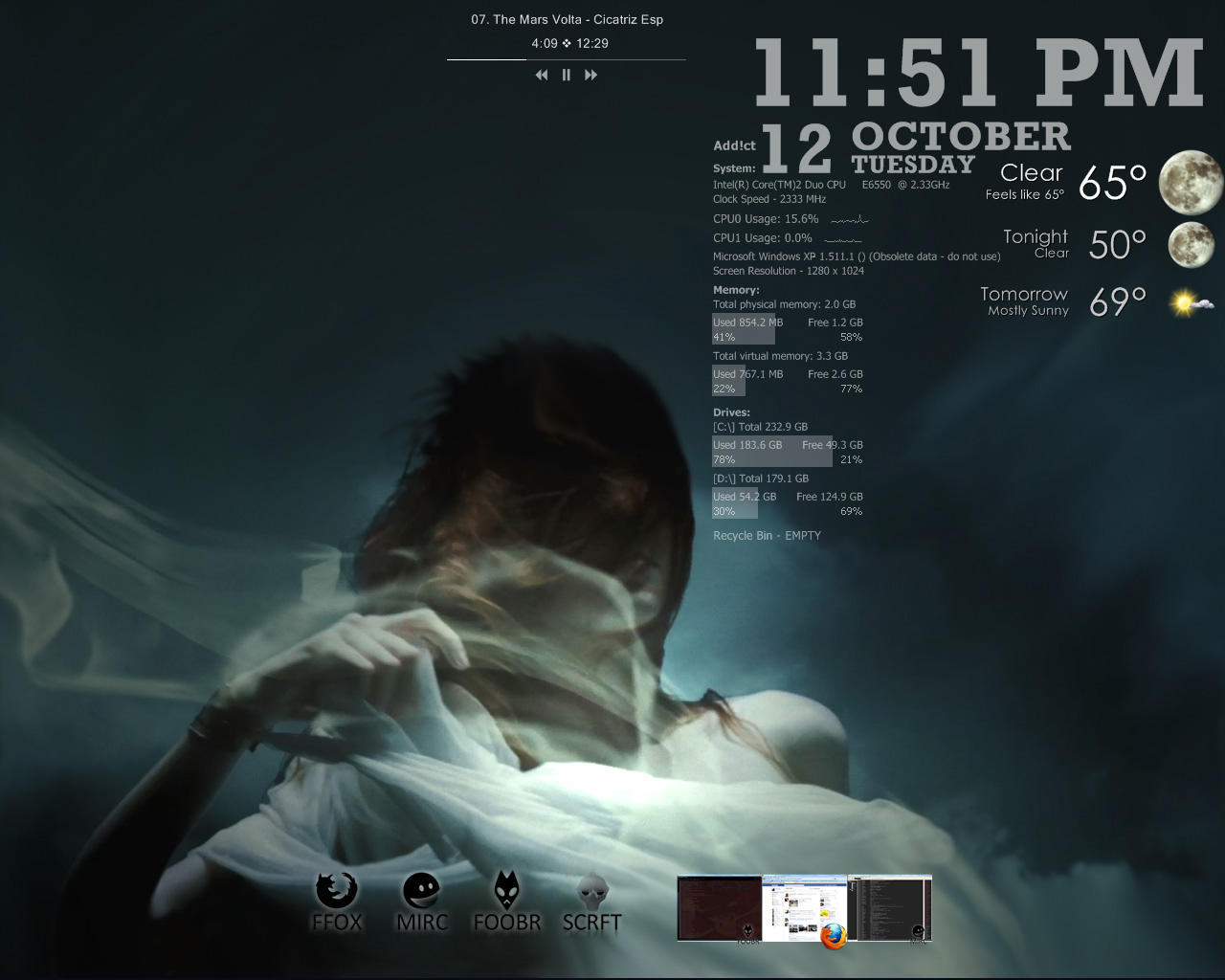The height and width of the screenshot is (980, 1225).
Task: Click the 'Drives:' heading
Action: tap(731, 412)
